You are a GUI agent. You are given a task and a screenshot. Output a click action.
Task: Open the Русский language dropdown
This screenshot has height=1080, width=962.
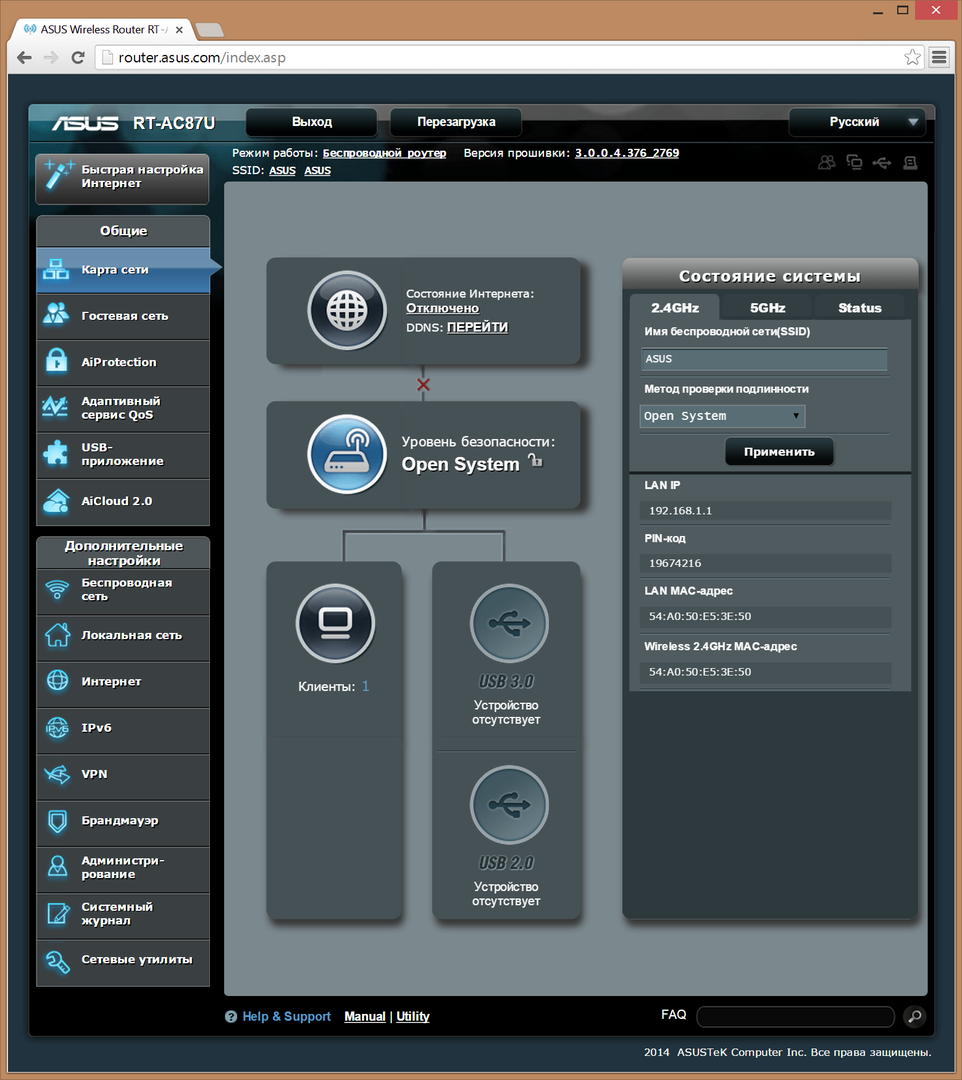[x=857, y=122]
